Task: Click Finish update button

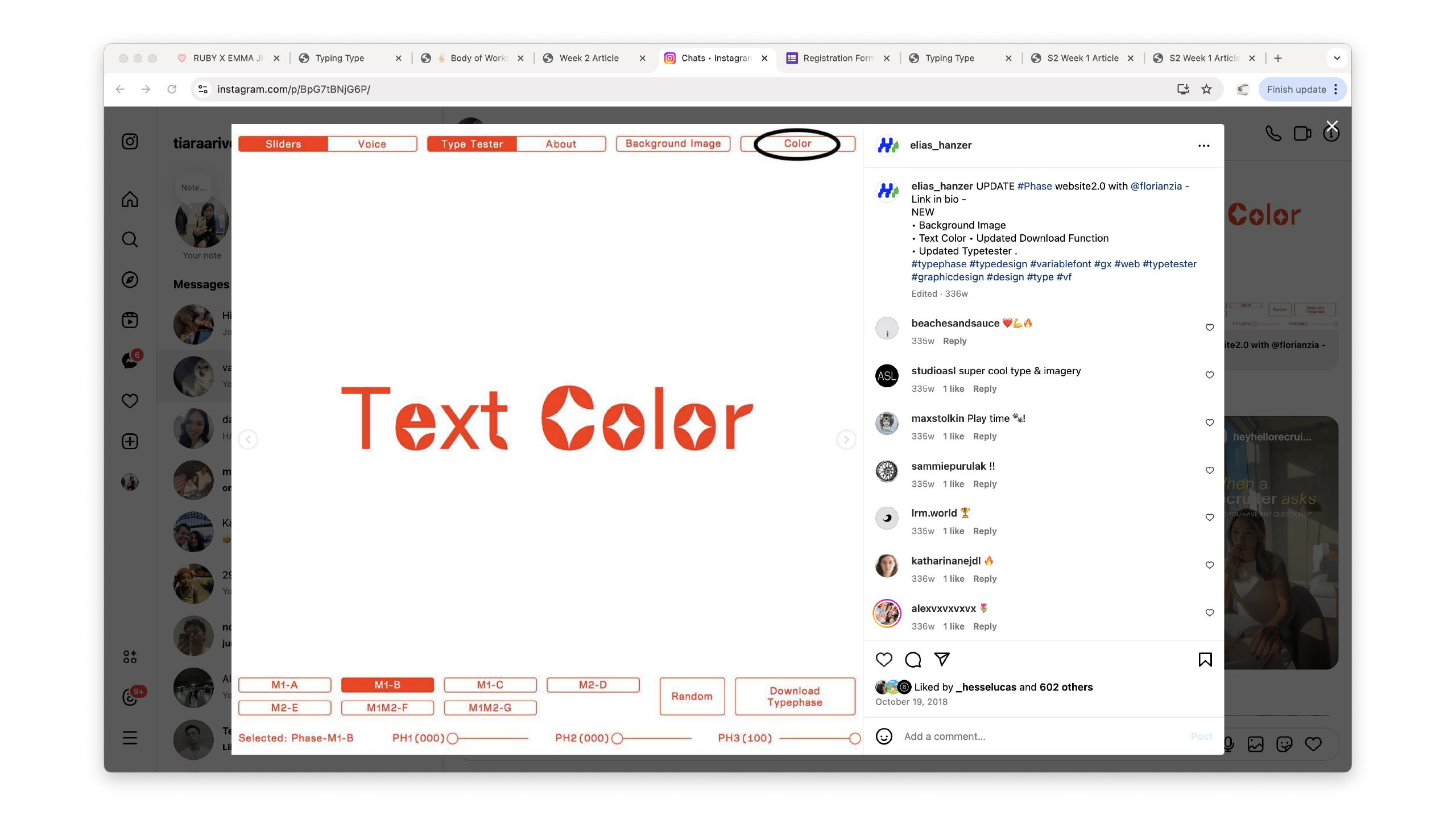Action: point(1296,89)
